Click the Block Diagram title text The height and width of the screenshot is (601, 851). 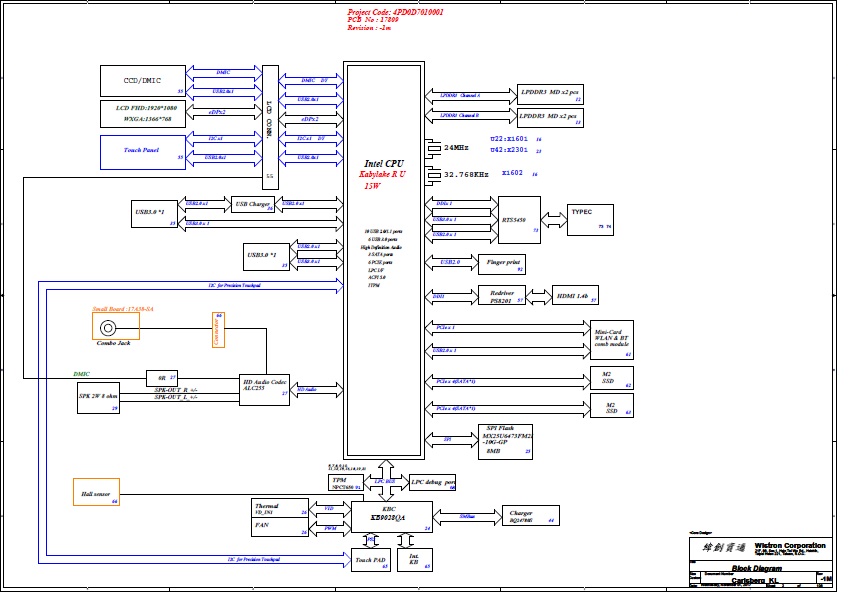pos(757,568)
